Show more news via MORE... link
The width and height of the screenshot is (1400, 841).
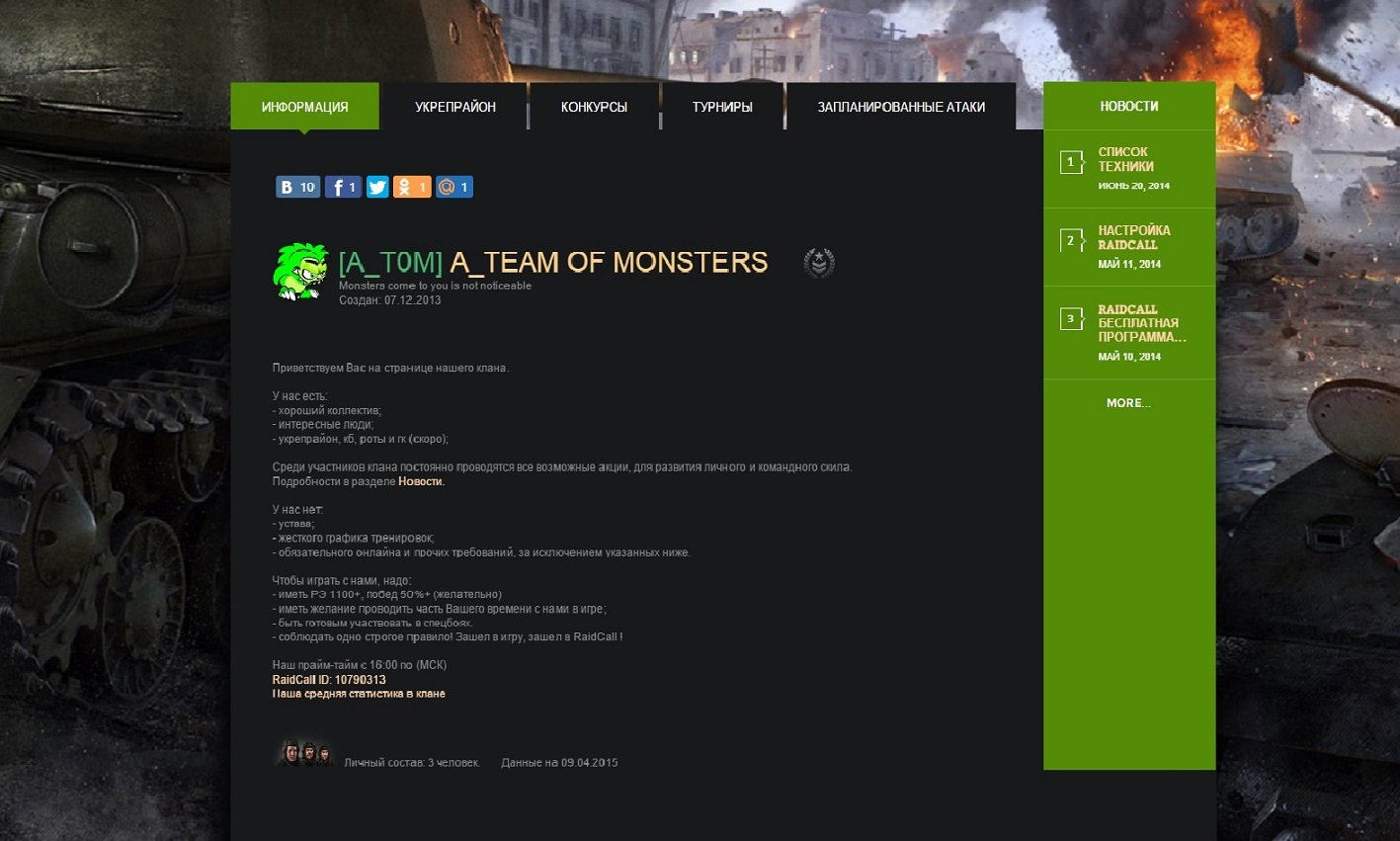coord(1128,403)
